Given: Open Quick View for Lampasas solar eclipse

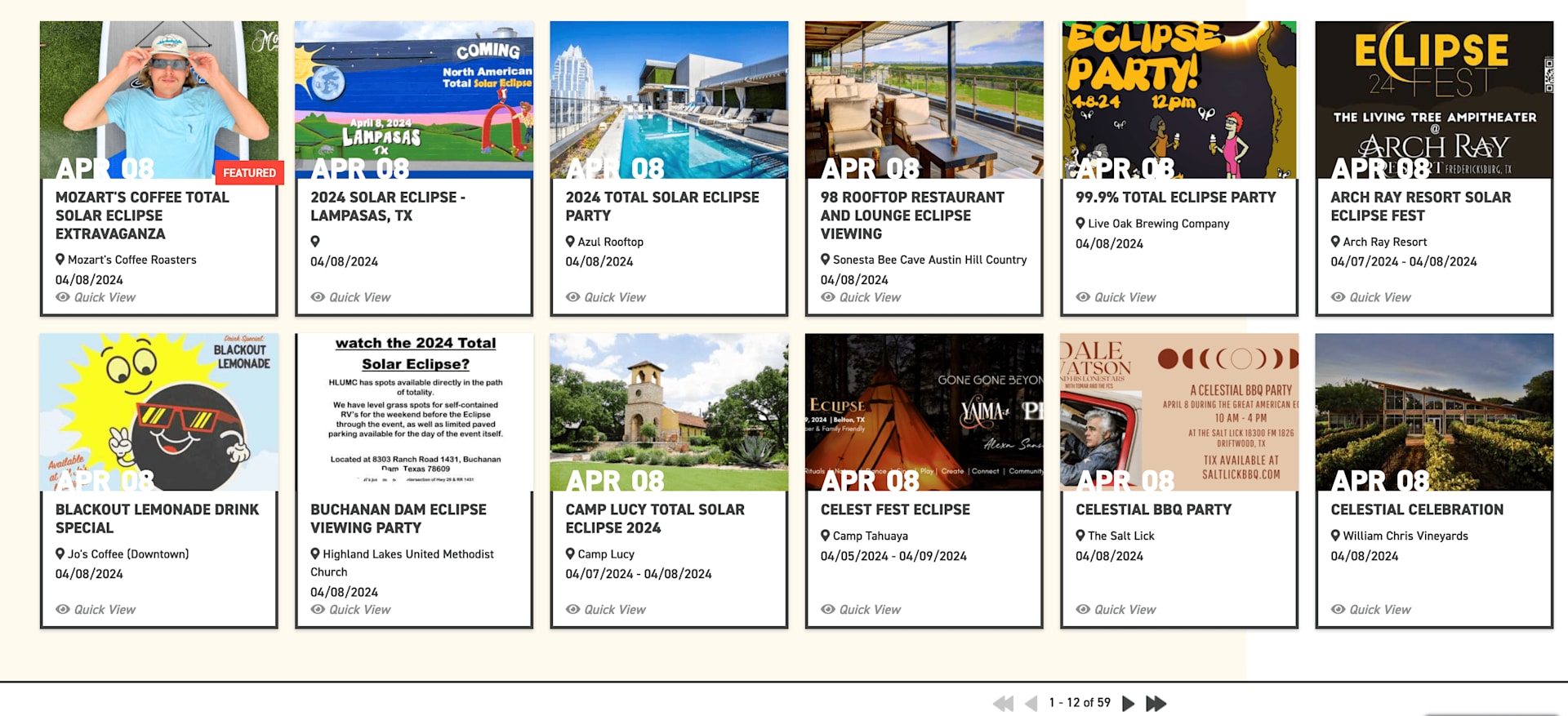Looking at the screenshot, I should click(x=350, y=297).
